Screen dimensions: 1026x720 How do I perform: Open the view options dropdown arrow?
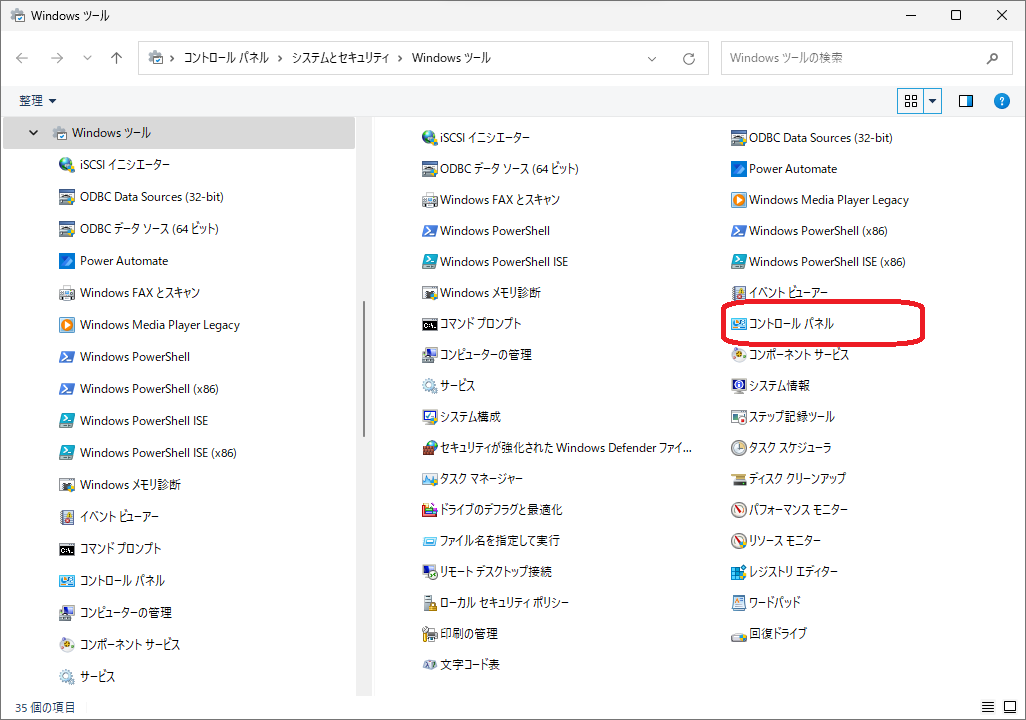pos(933,101)
